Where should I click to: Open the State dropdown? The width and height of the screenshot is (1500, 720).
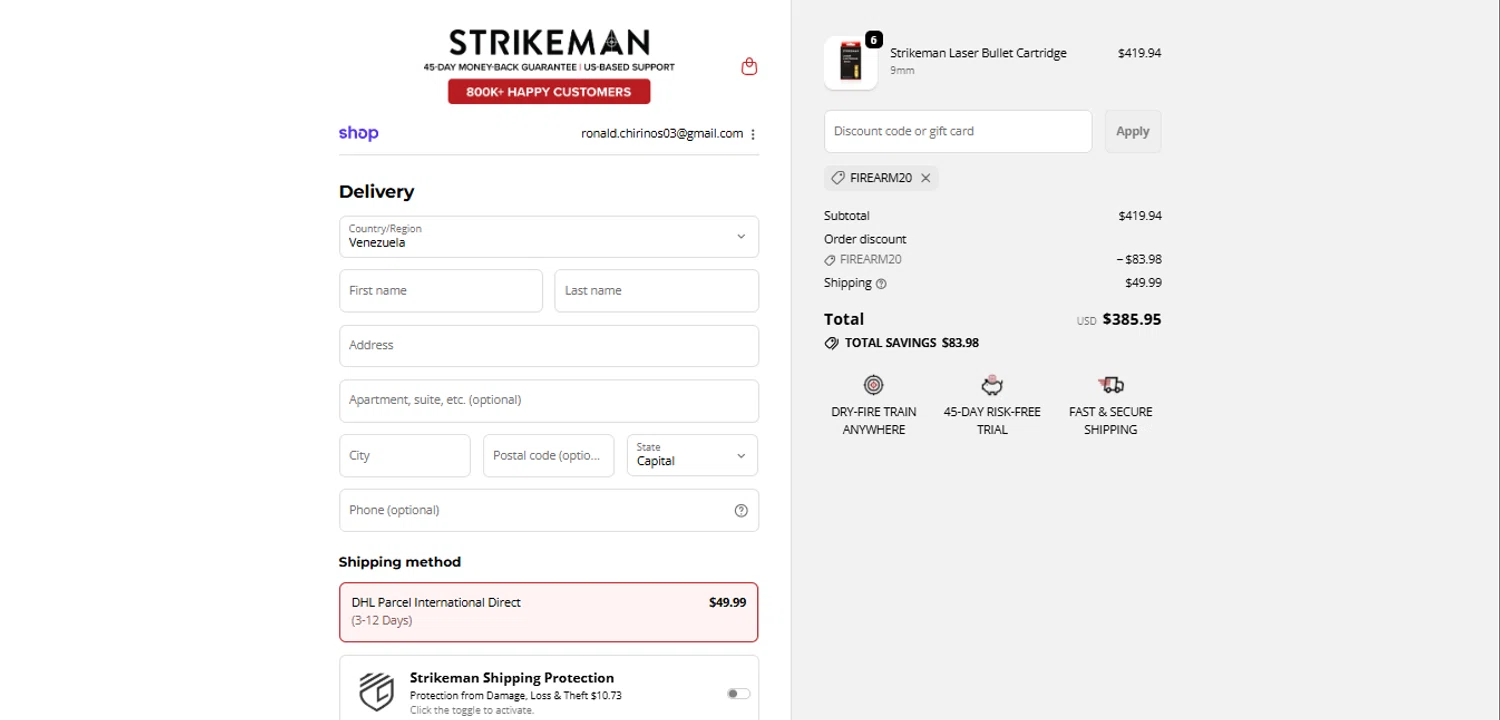(692, 455)
